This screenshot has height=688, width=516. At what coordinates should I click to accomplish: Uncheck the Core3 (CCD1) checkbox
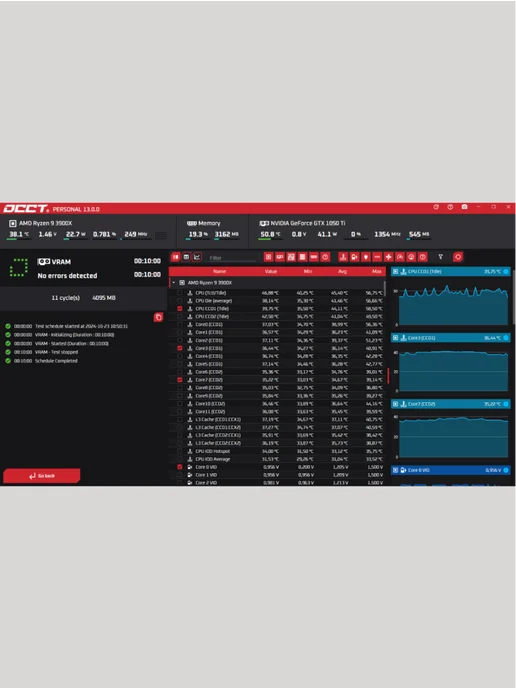point(179,348)
